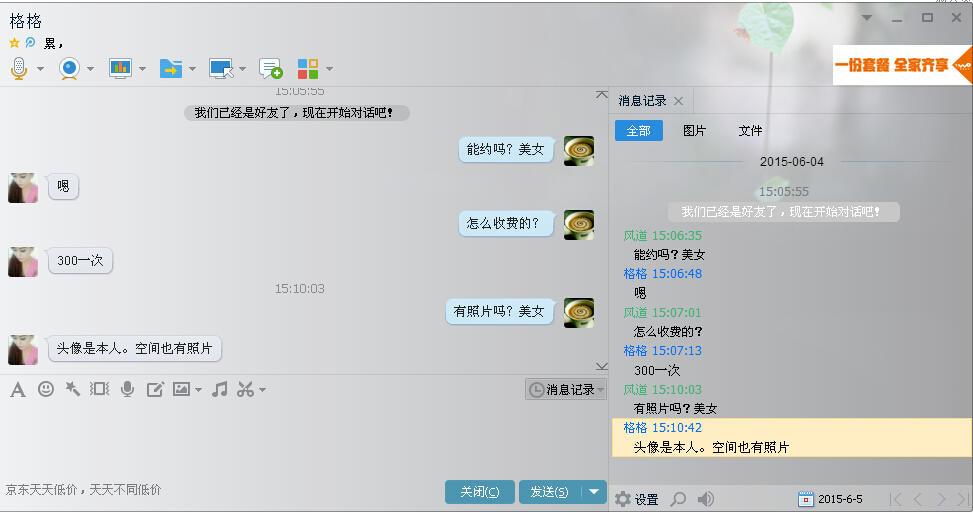Open the emoji smiley picker
Viewport: 973px width, 512px height.
click(x=46, y=389)
